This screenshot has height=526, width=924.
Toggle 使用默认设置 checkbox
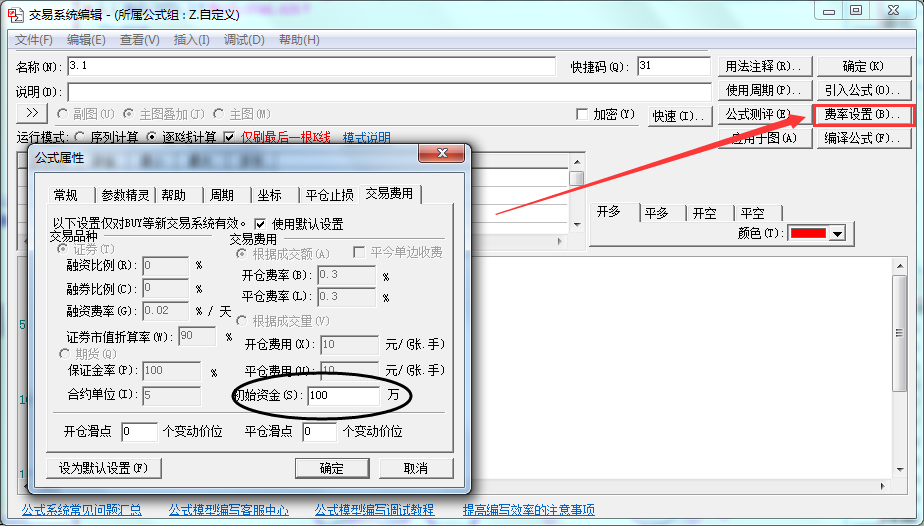point(260,224)
